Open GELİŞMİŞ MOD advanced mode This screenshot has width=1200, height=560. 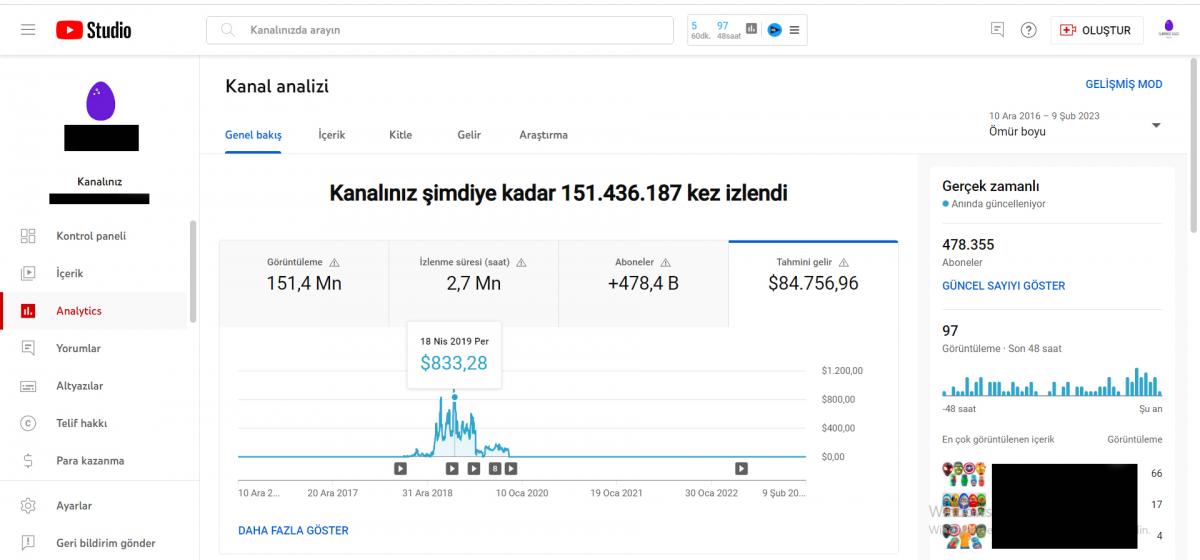pyautogui.click(x=1124, y=84)
